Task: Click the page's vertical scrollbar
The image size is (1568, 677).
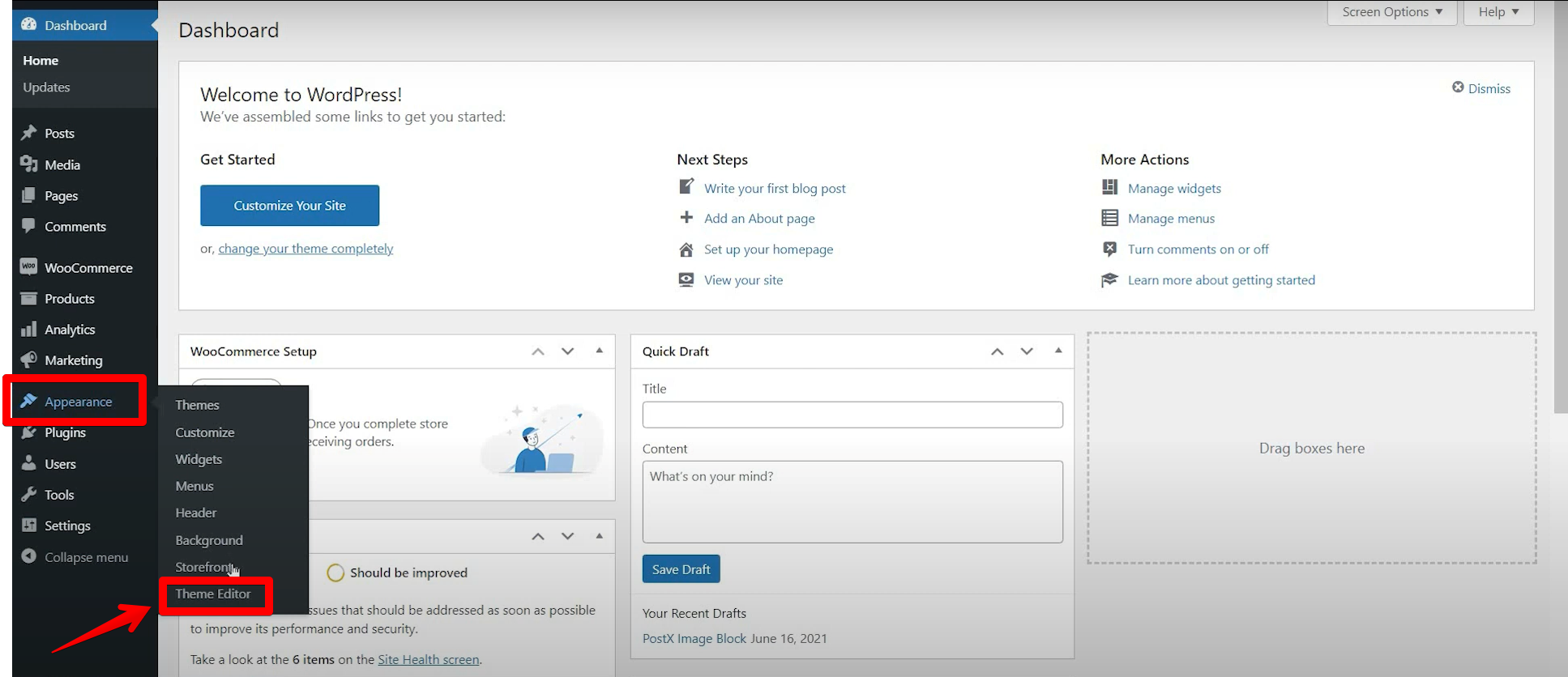Action: [1560, 243]
